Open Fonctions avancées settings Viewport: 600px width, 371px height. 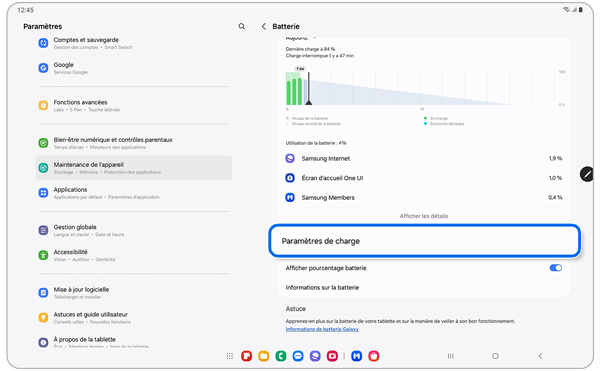tap(134, 105)
